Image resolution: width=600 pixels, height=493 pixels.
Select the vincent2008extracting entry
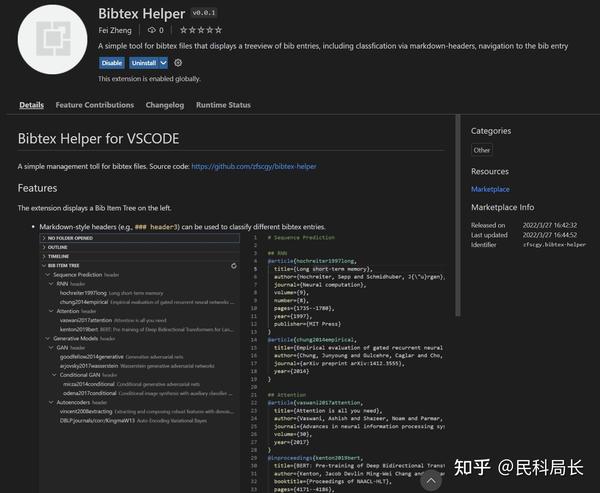click(140, 412)
